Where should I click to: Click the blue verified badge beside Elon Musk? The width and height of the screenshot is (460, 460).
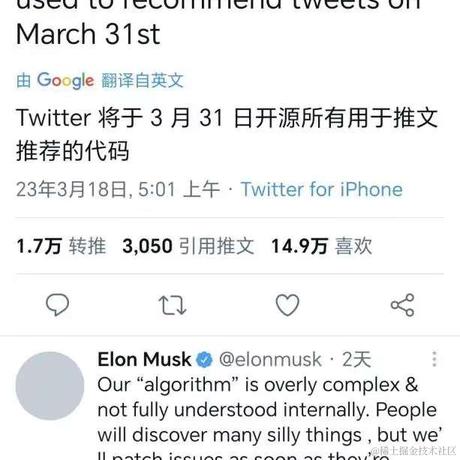pyautogui.click(x=204, y=360)
